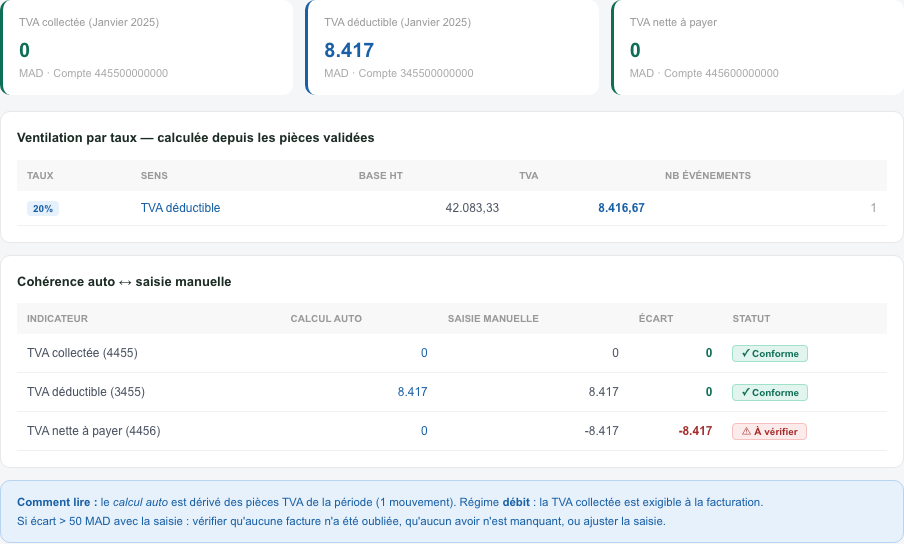The image size is (904, 544).
Task: Select the TVA déductible (3455) row label
Action: tap(85, 392)
